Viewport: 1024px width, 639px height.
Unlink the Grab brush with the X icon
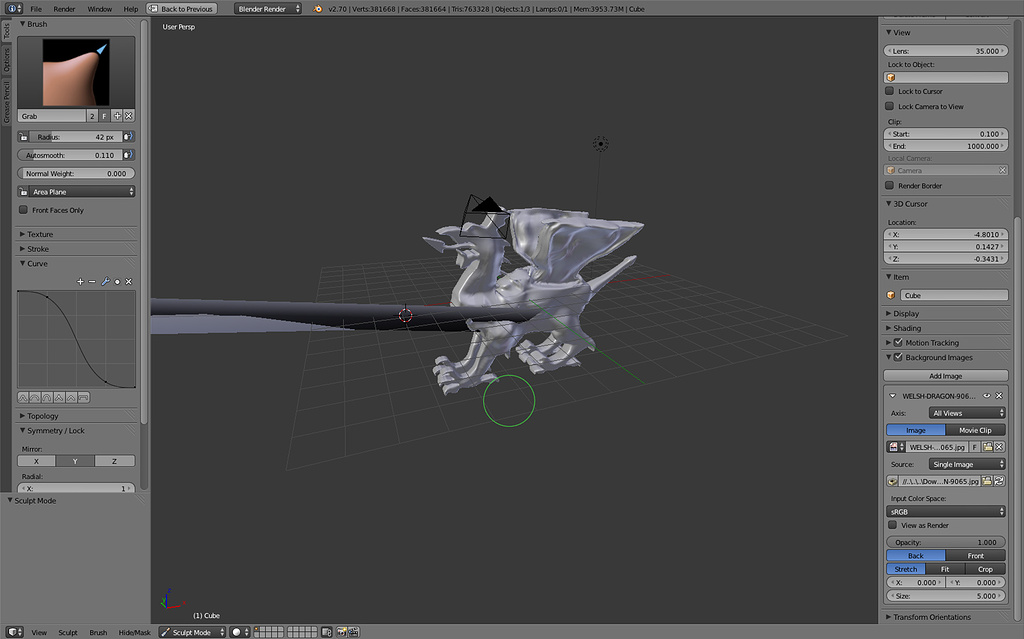129,116
